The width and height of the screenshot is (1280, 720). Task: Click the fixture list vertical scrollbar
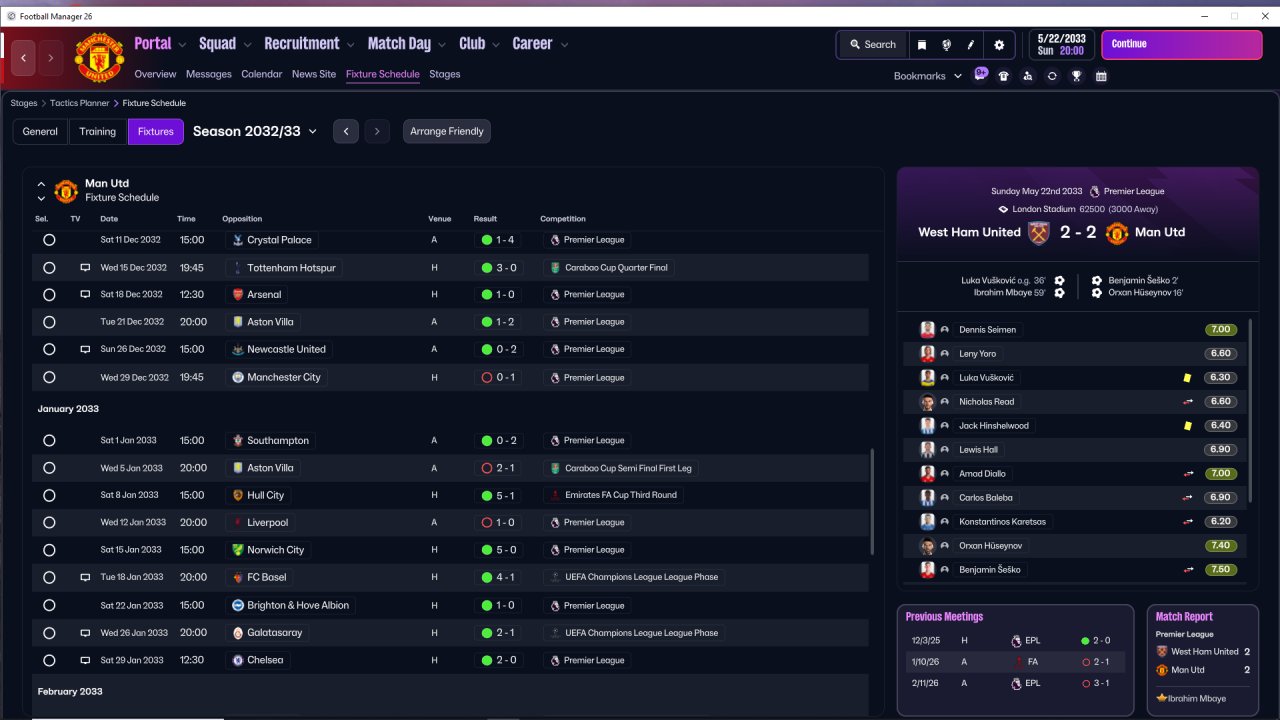(x=873, y=500)
